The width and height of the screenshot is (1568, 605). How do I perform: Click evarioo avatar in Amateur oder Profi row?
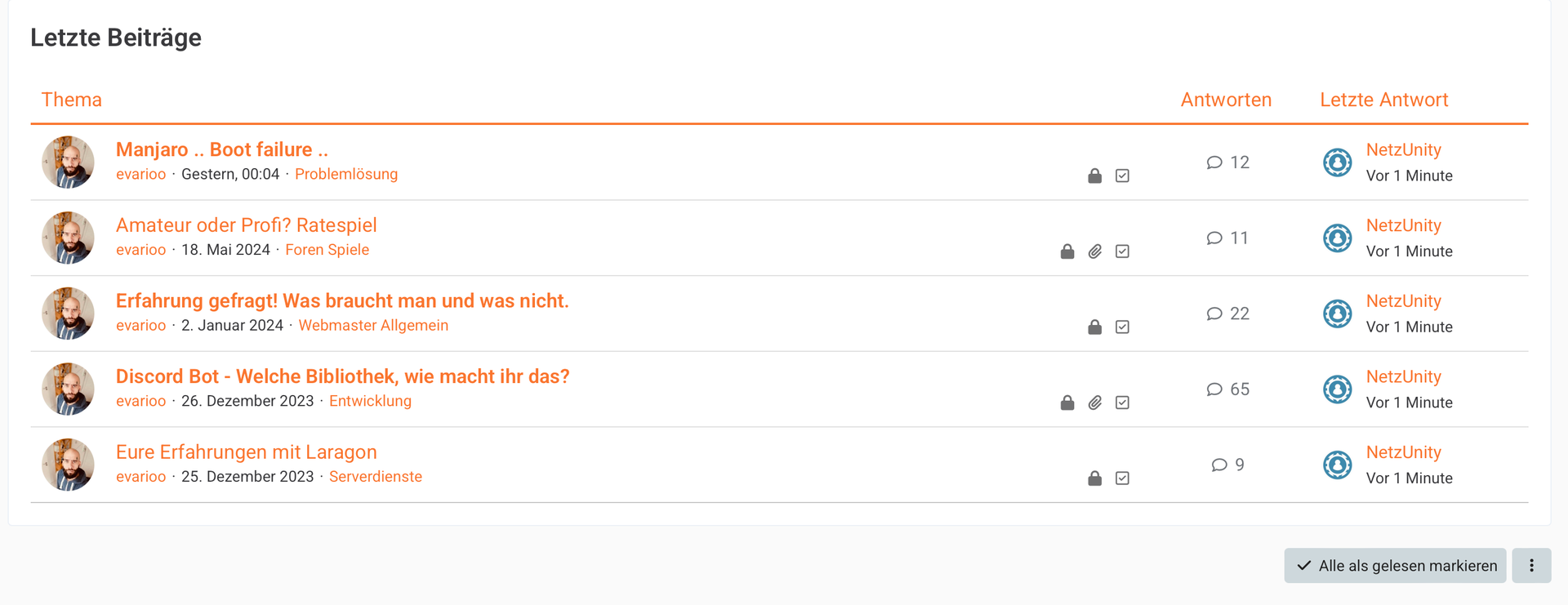point(68,238)
